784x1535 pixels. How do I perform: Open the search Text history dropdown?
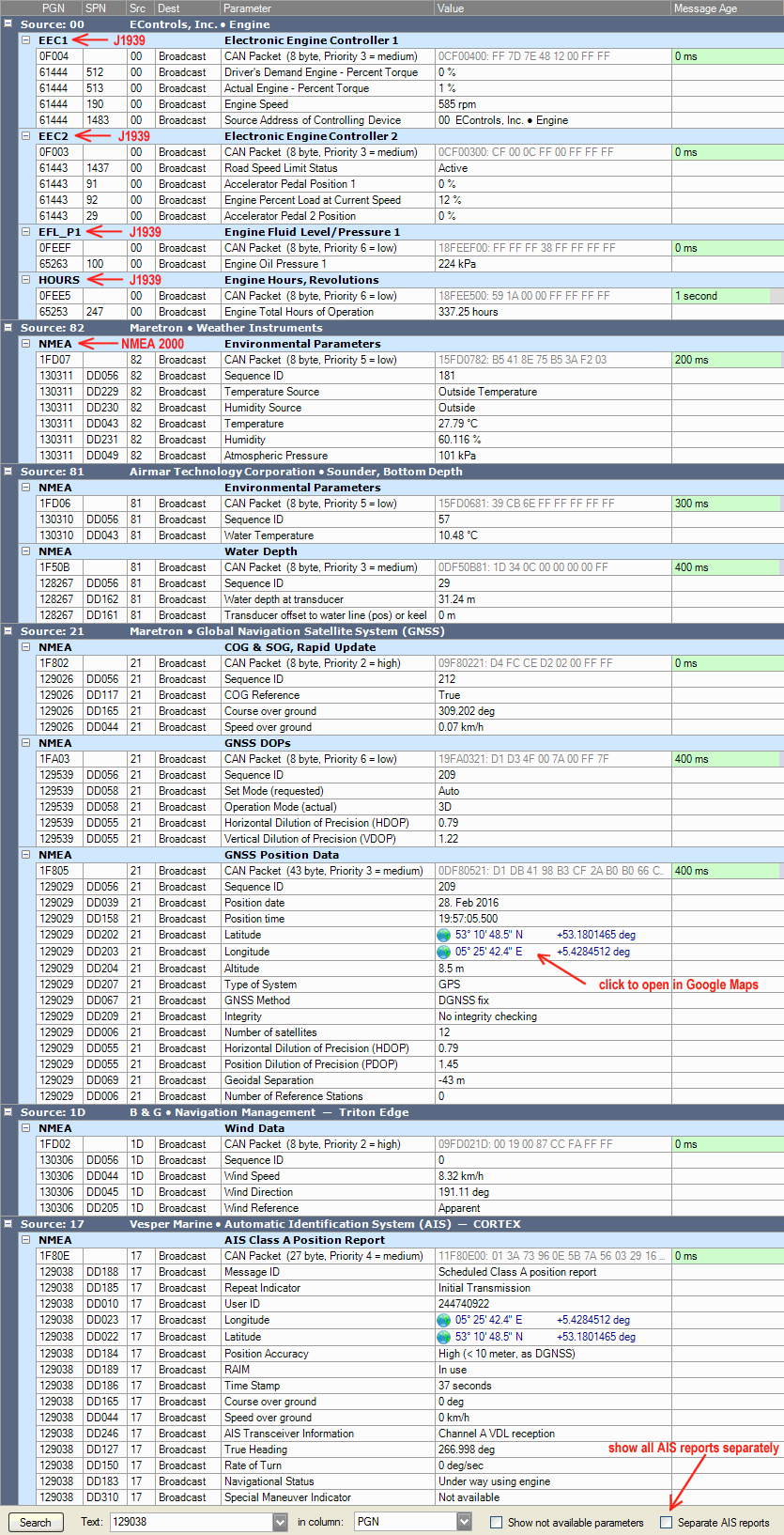point(280,1522)
